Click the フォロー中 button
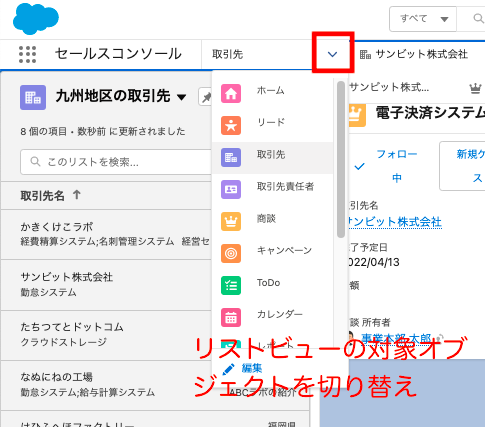This screenshot has height=427, width=485. coord(387,166)
